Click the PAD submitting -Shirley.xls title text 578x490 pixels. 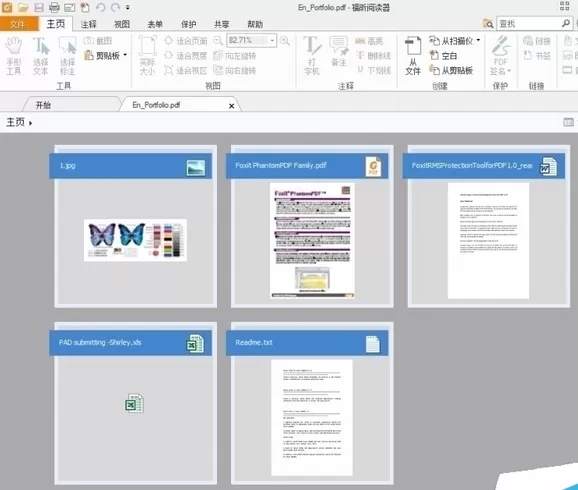click(100, 343)
